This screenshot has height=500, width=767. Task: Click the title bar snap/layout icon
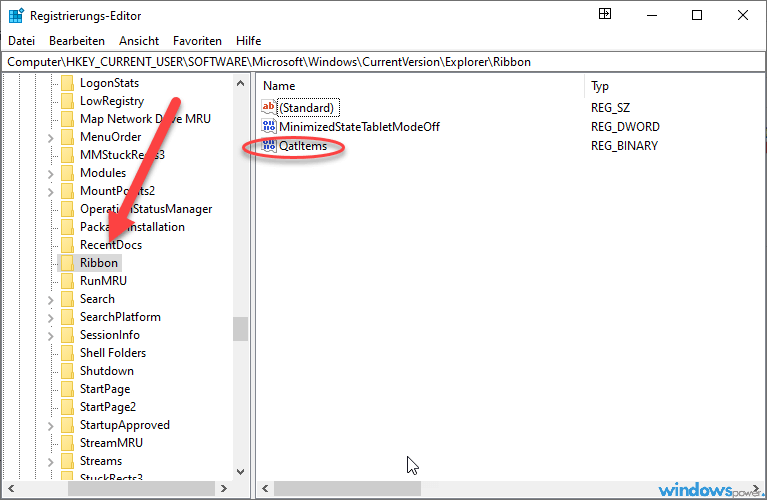click(605, 14)
